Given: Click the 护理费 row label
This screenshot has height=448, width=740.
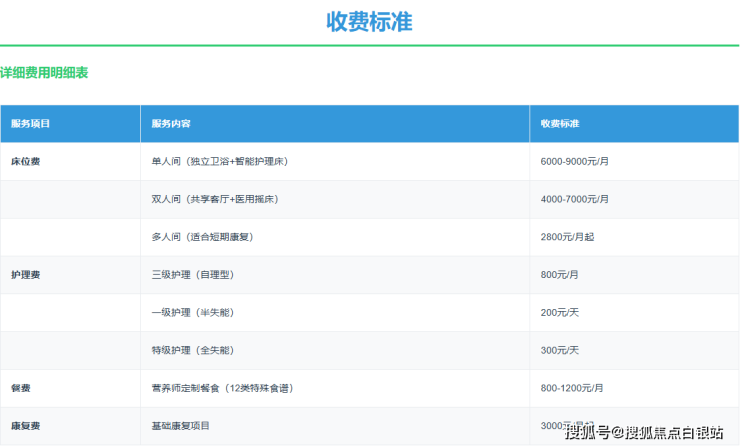Looking at the screenshot, I should 25,274.
